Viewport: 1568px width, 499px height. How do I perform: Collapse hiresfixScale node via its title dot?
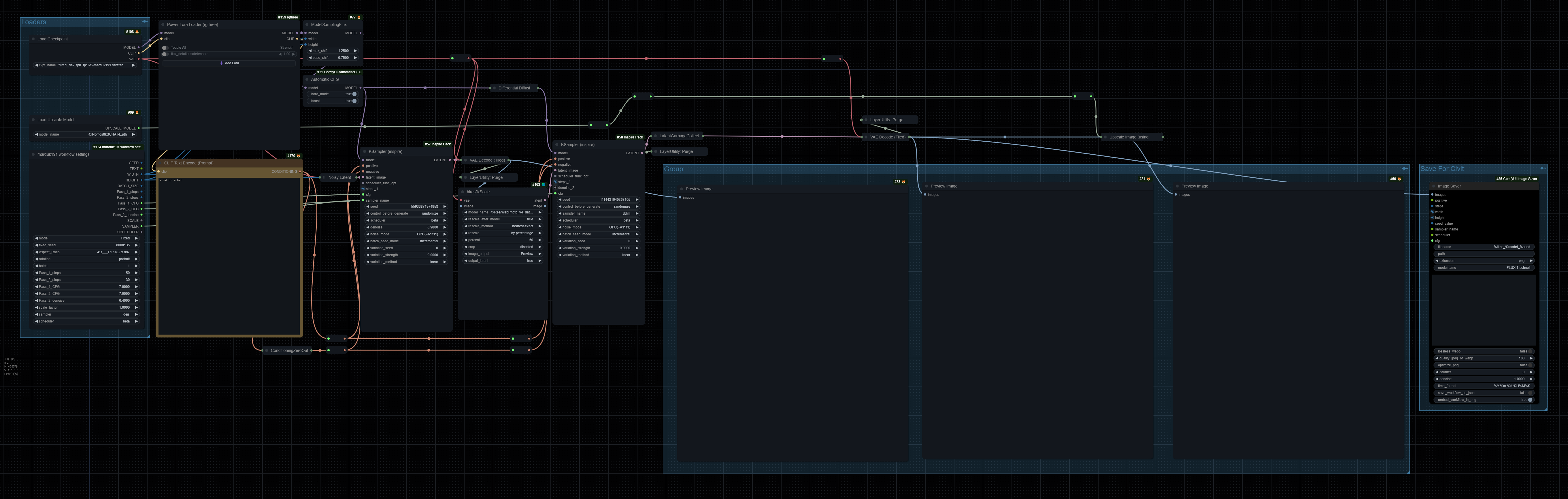tap(463, 192)
